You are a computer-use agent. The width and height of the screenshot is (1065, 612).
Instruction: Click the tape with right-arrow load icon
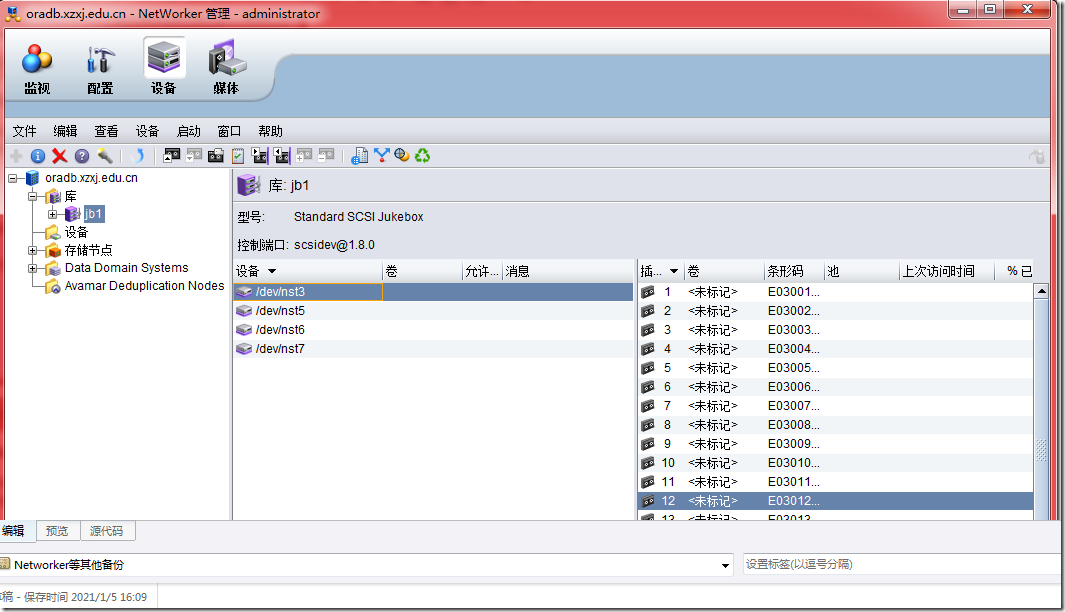(259, 156)
